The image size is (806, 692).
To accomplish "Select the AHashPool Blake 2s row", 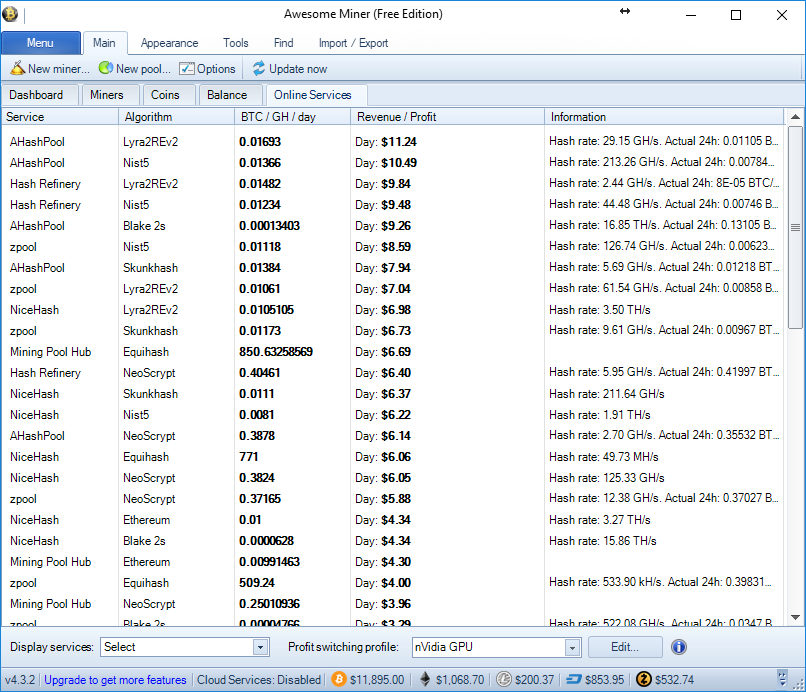I will [x=393, y=226].
